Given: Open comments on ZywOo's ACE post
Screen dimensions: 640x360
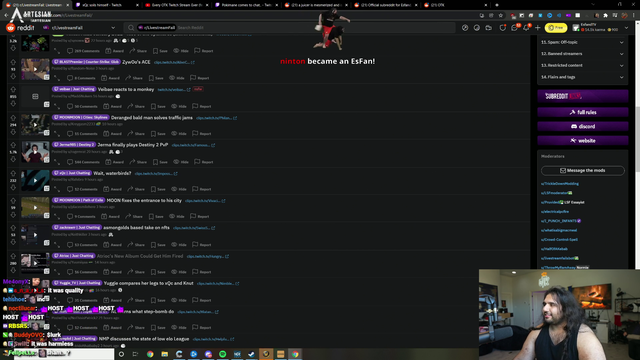Looking at the screenshot, I should [x=81, y=78].
